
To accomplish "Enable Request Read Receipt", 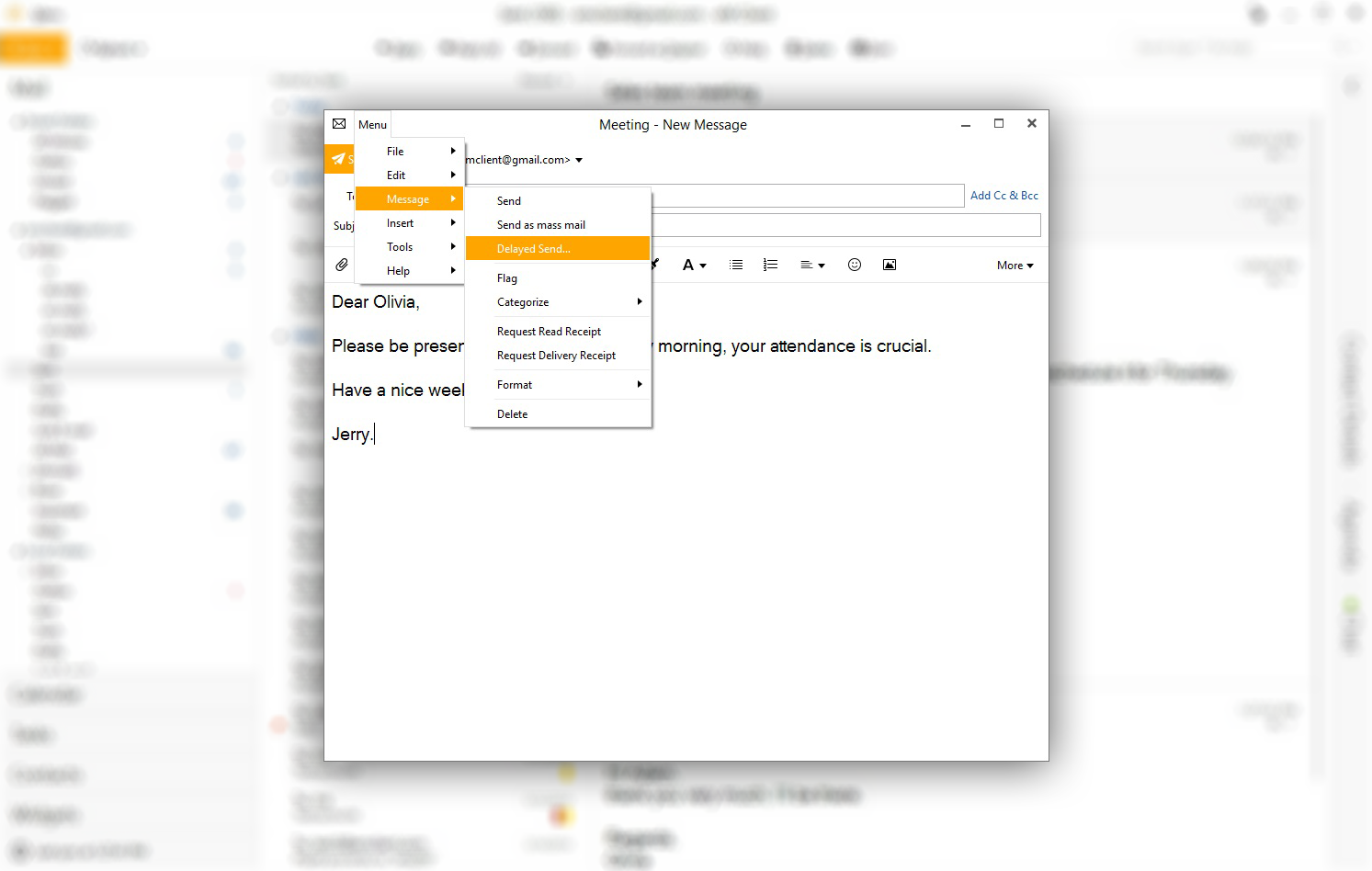I will 549,331.
